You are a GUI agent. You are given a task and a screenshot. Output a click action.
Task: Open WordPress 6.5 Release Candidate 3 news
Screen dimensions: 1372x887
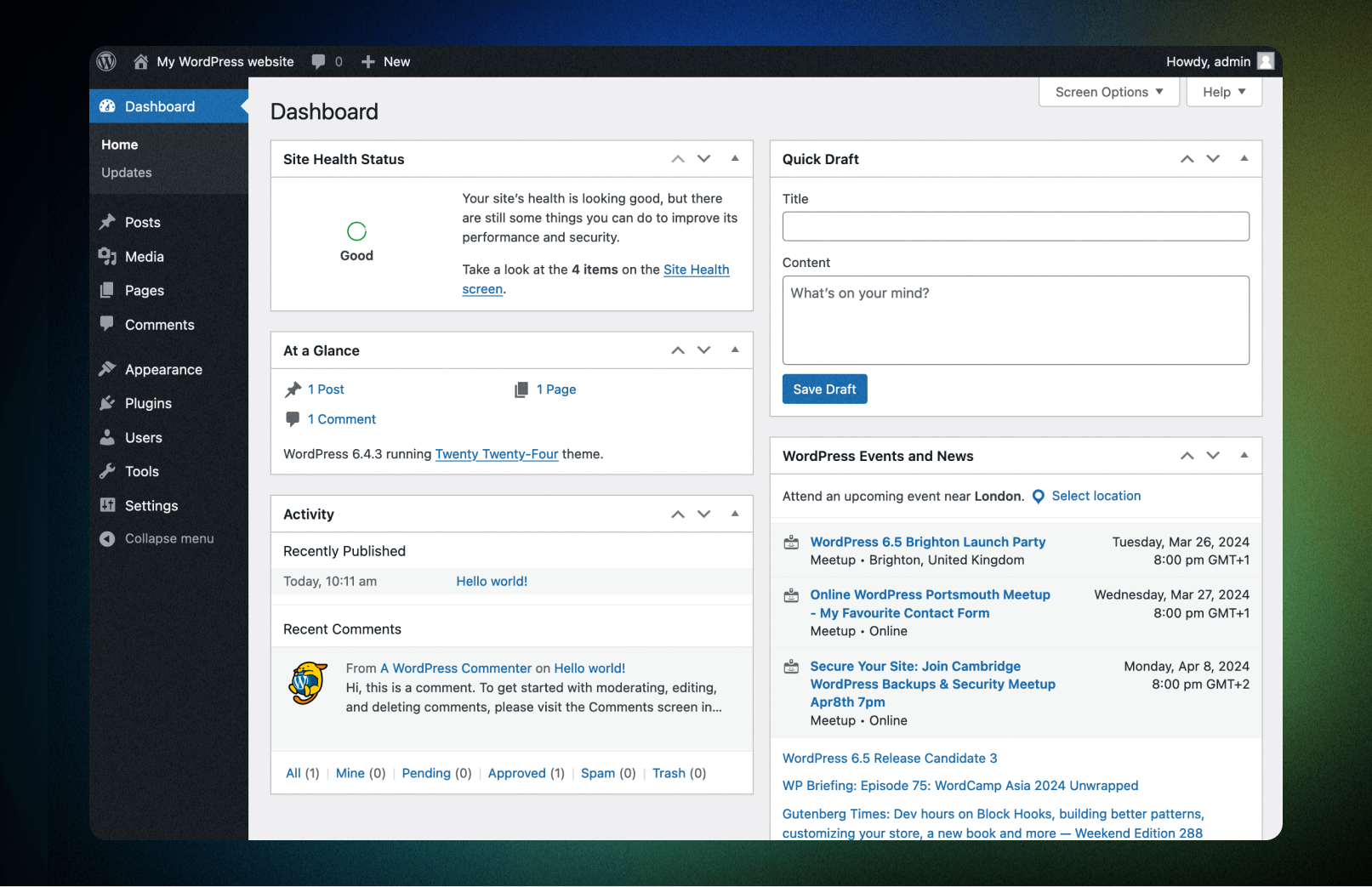point(890,758)
